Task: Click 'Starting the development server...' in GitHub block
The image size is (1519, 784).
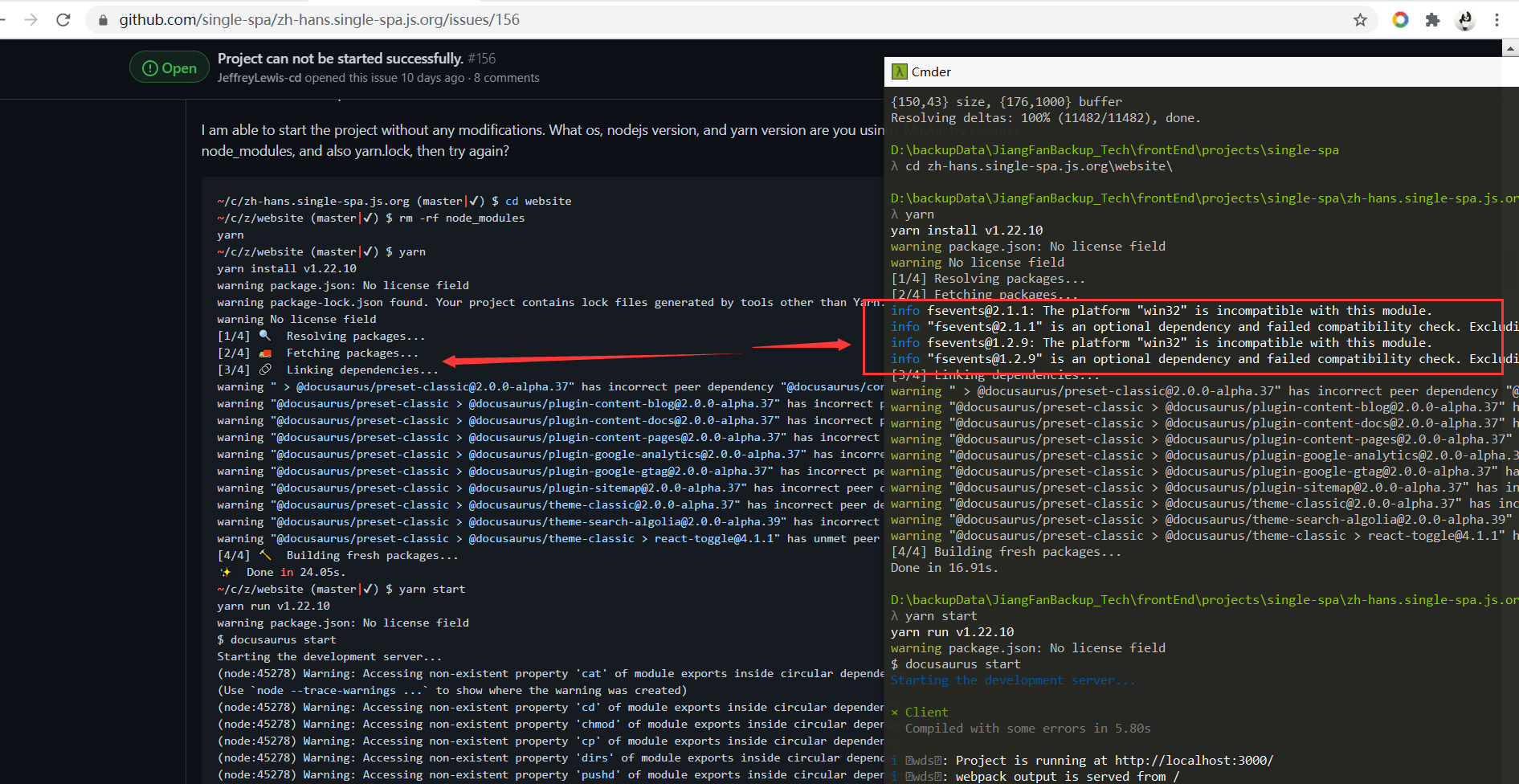Action: 329,656
